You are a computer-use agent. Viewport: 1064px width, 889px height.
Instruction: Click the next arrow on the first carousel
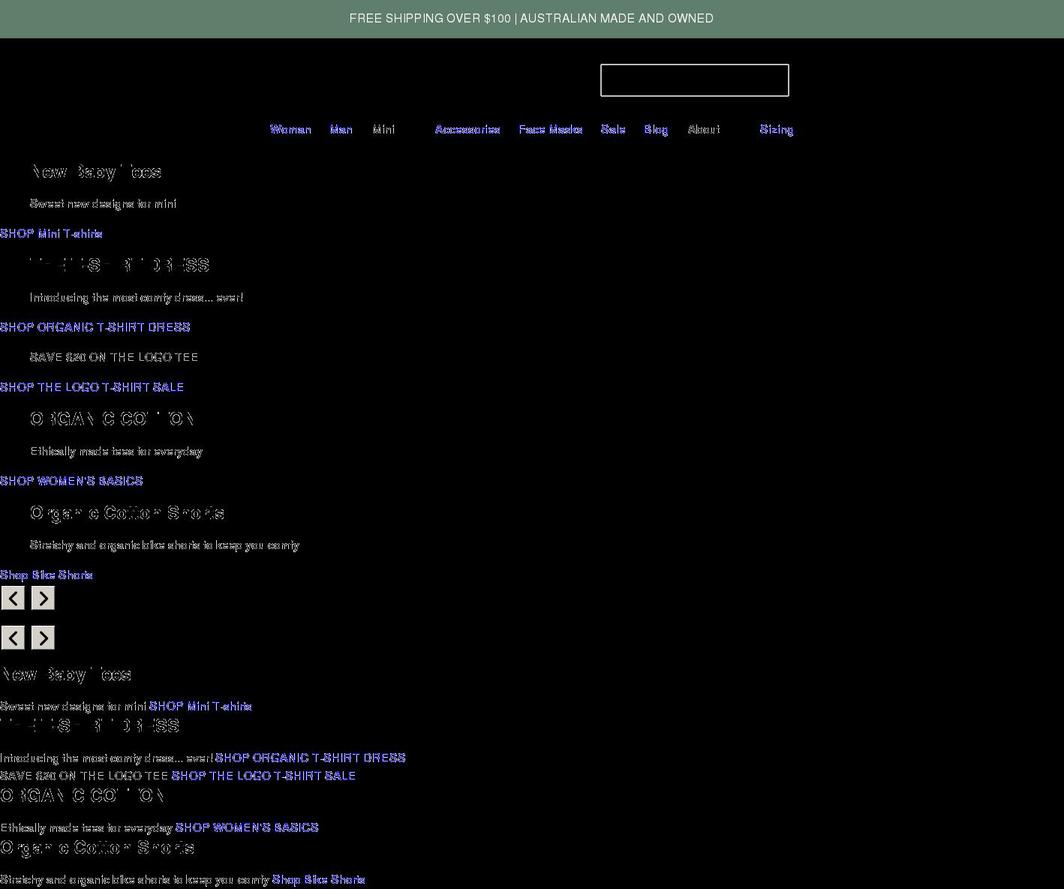[42, 597]
